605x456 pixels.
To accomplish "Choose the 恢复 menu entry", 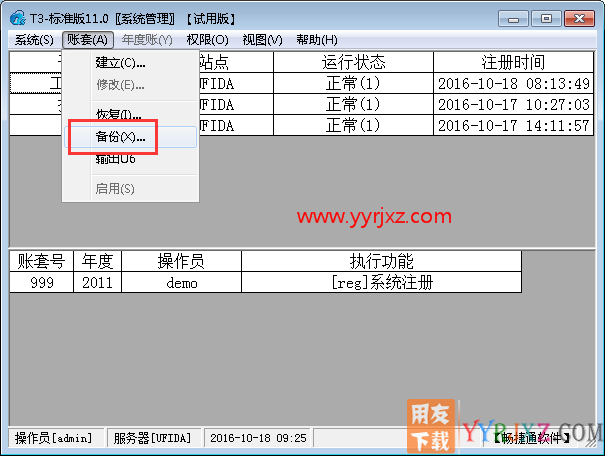I will point(130,114).
